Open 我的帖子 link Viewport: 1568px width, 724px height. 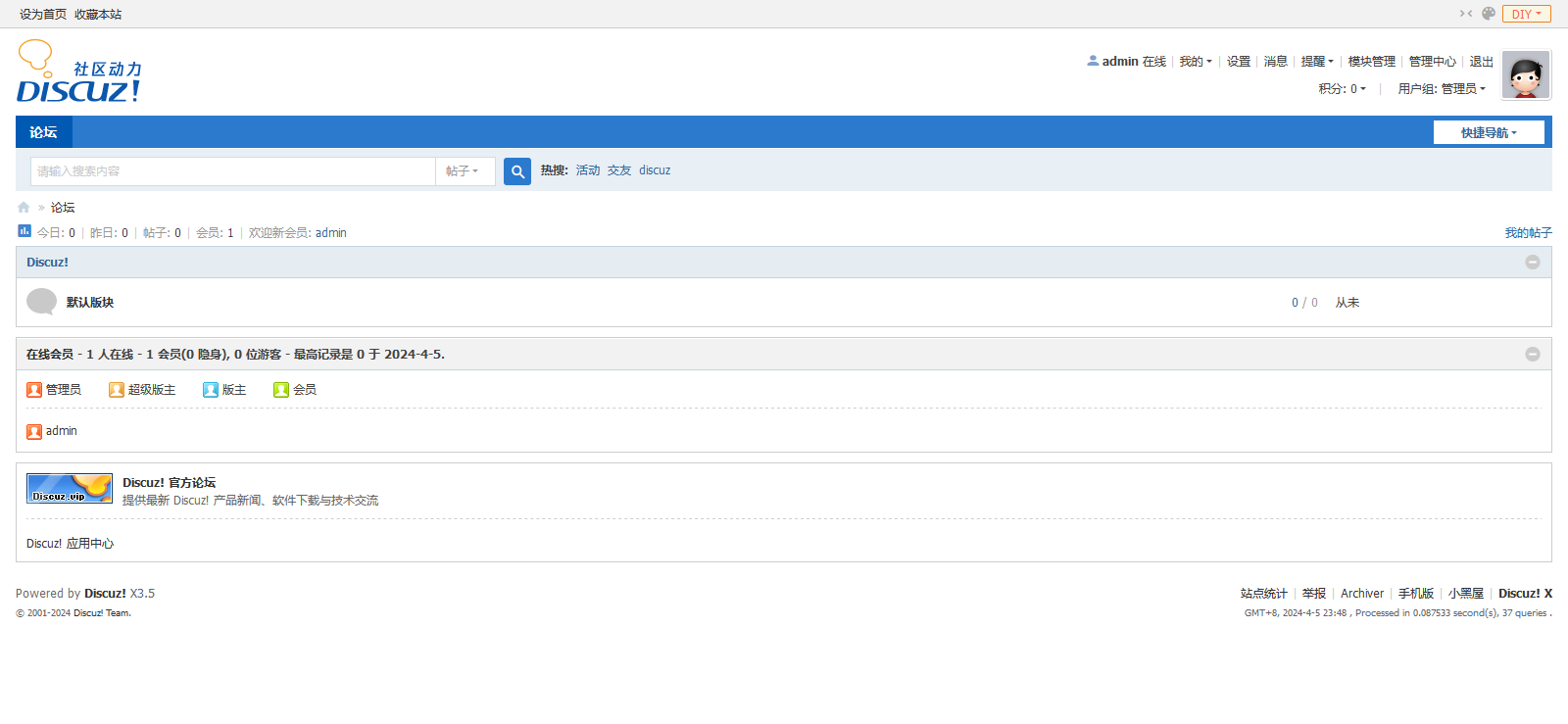coord(1529,233)
